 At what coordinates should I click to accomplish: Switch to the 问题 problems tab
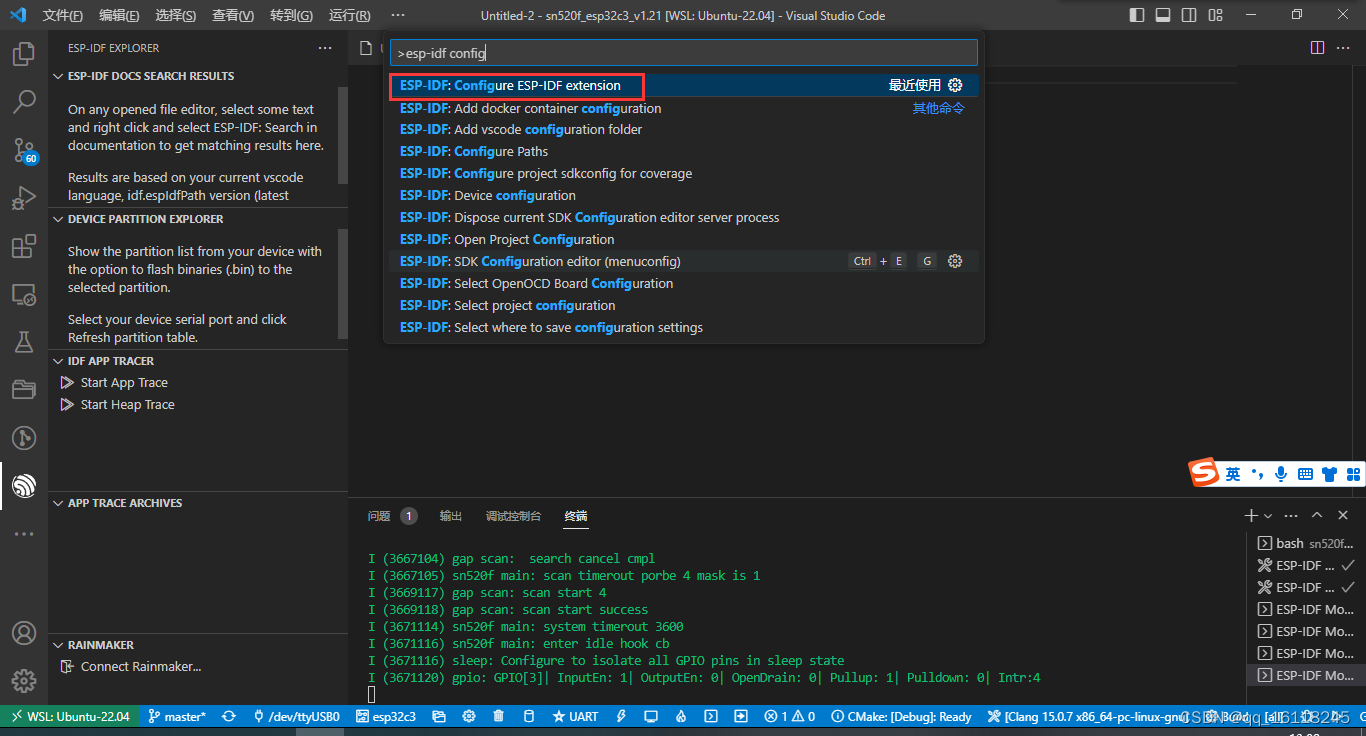coord(379,516)
